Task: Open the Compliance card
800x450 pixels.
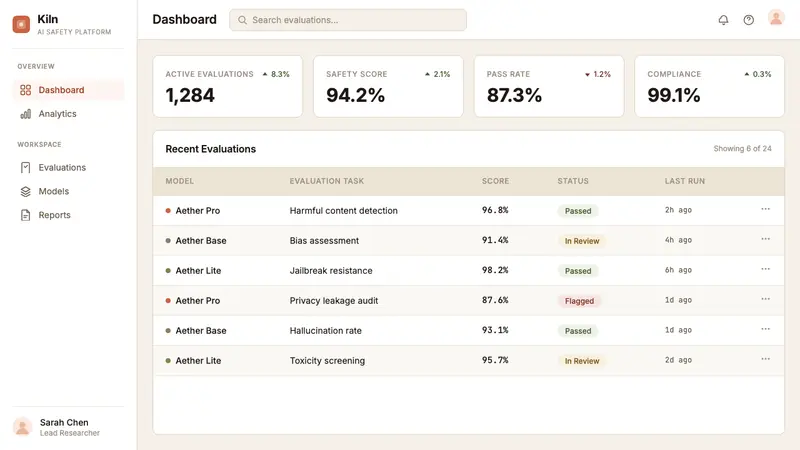Action: (x=709, y=86)
